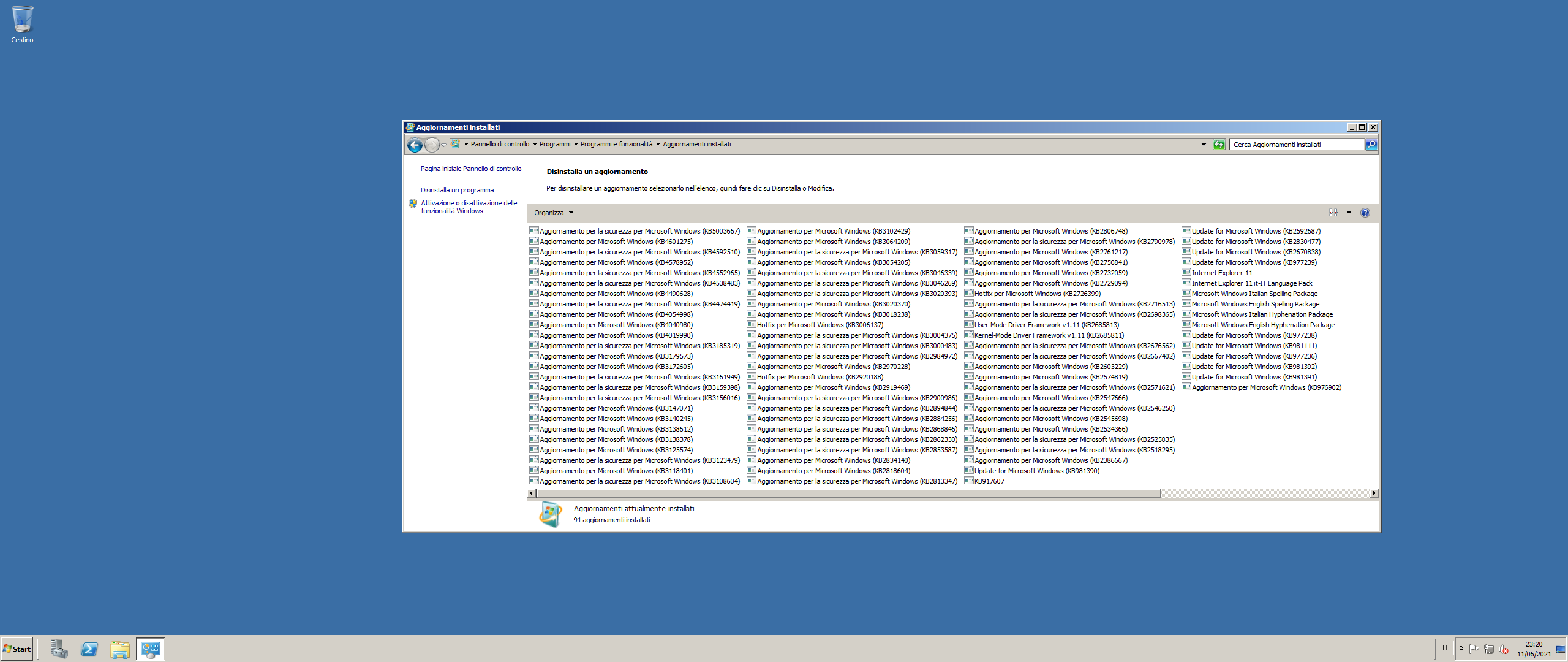This screenshot has height=662, width=1568.
Task: Click the icon of Hotfix KB2920188
Action: tap(751, 377)
